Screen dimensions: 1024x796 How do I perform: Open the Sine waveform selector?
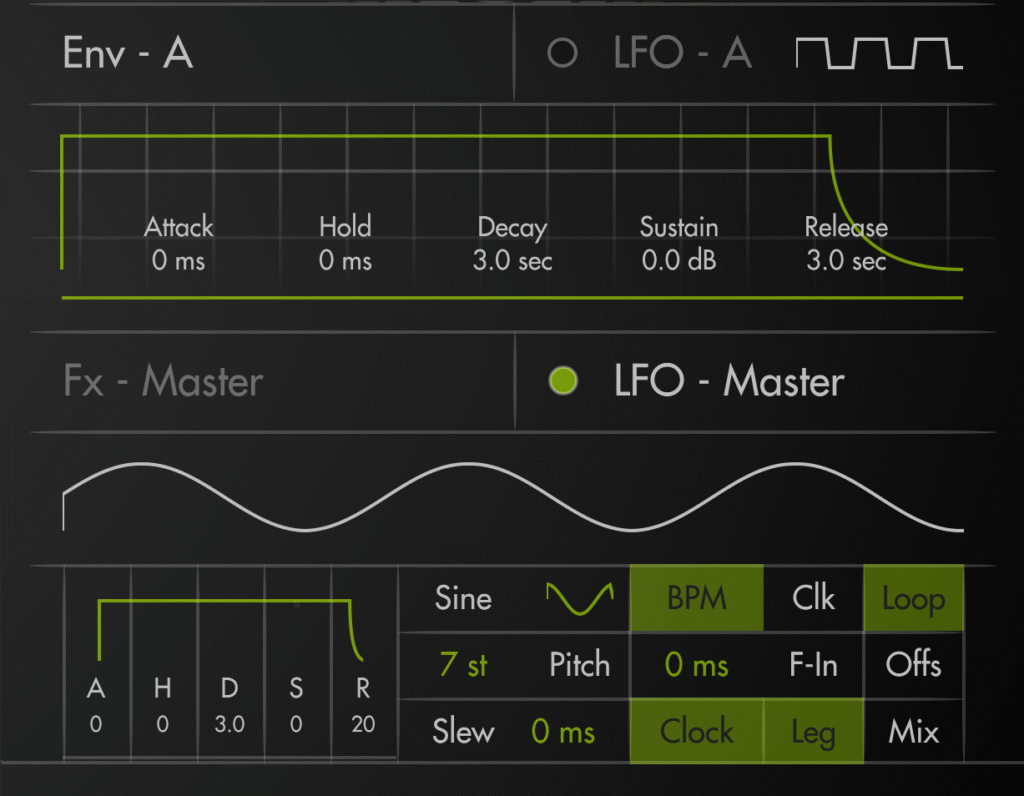tap(463, 598)
